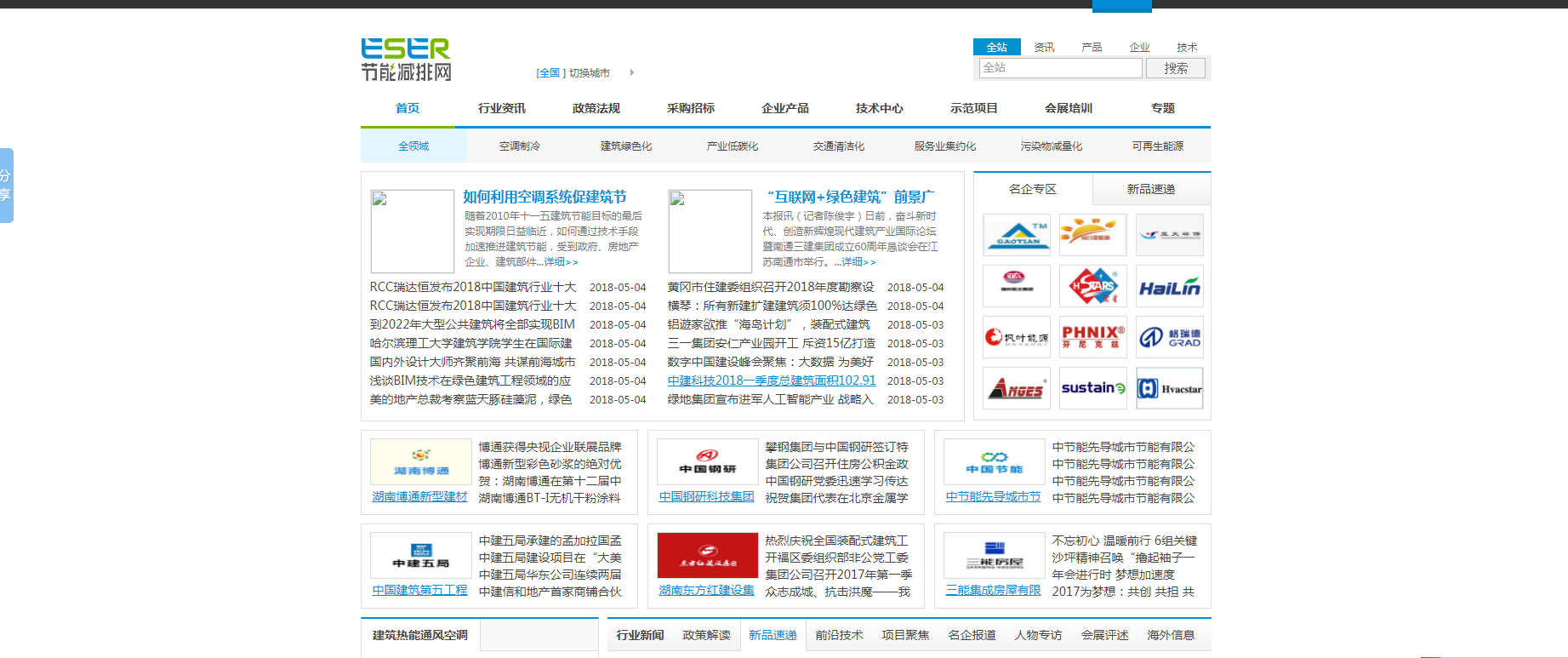Expand the 分享 share side panel
Screen dimensions: 1568x658
tap(6, 186)
